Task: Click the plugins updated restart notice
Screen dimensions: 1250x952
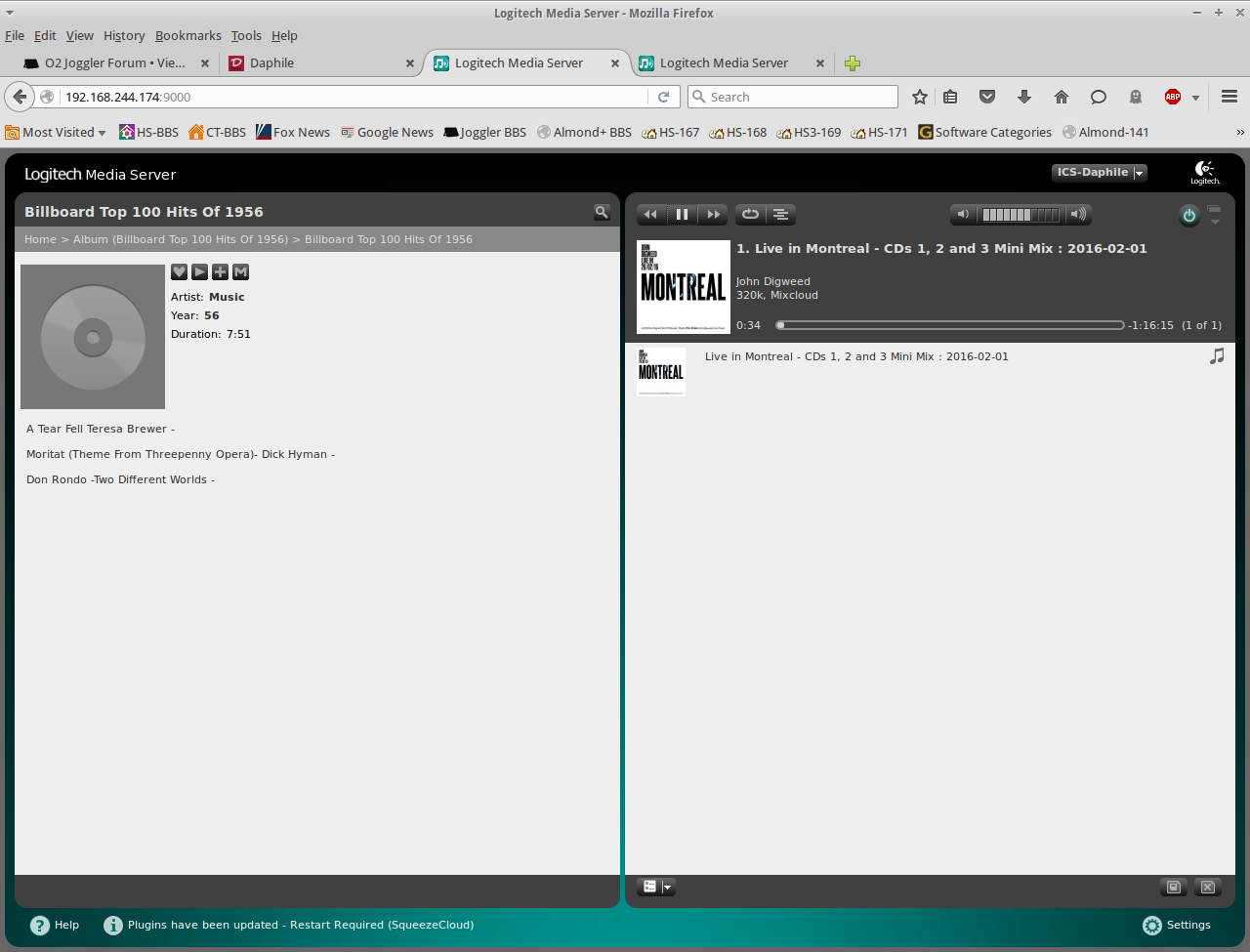Action: pyautogui.click(x=289, y=925)
